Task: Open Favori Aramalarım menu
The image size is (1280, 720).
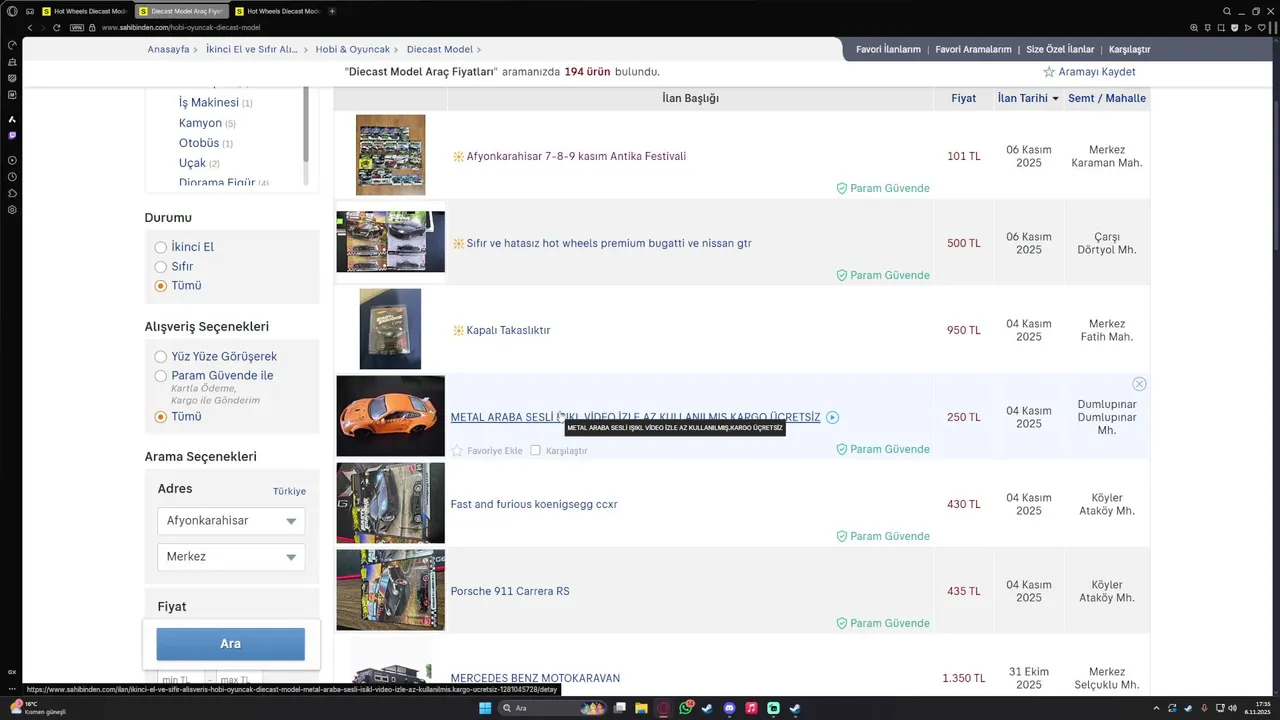Action: [x=973, y=49]
